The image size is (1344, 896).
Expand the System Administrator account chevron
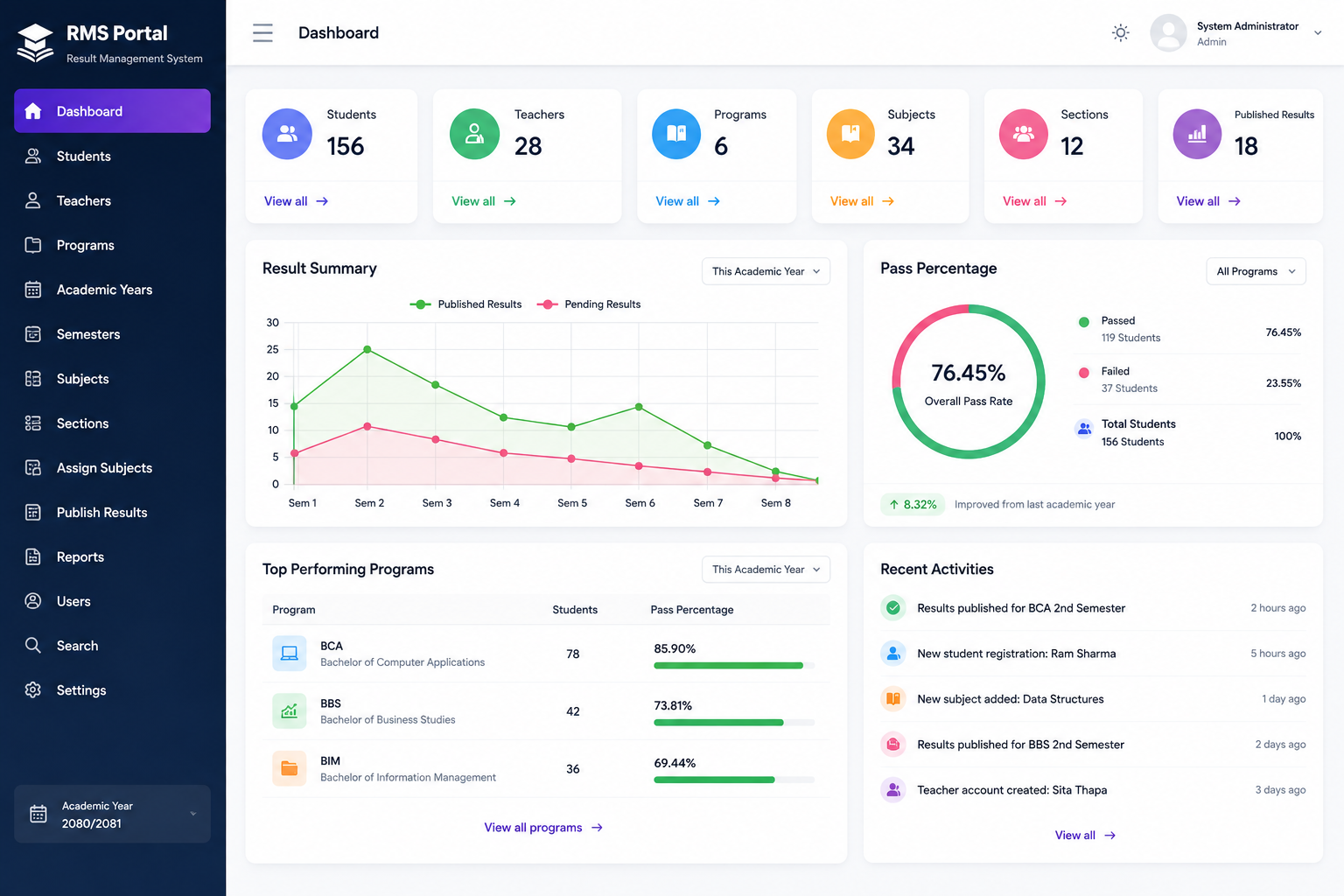[1318, 33]
